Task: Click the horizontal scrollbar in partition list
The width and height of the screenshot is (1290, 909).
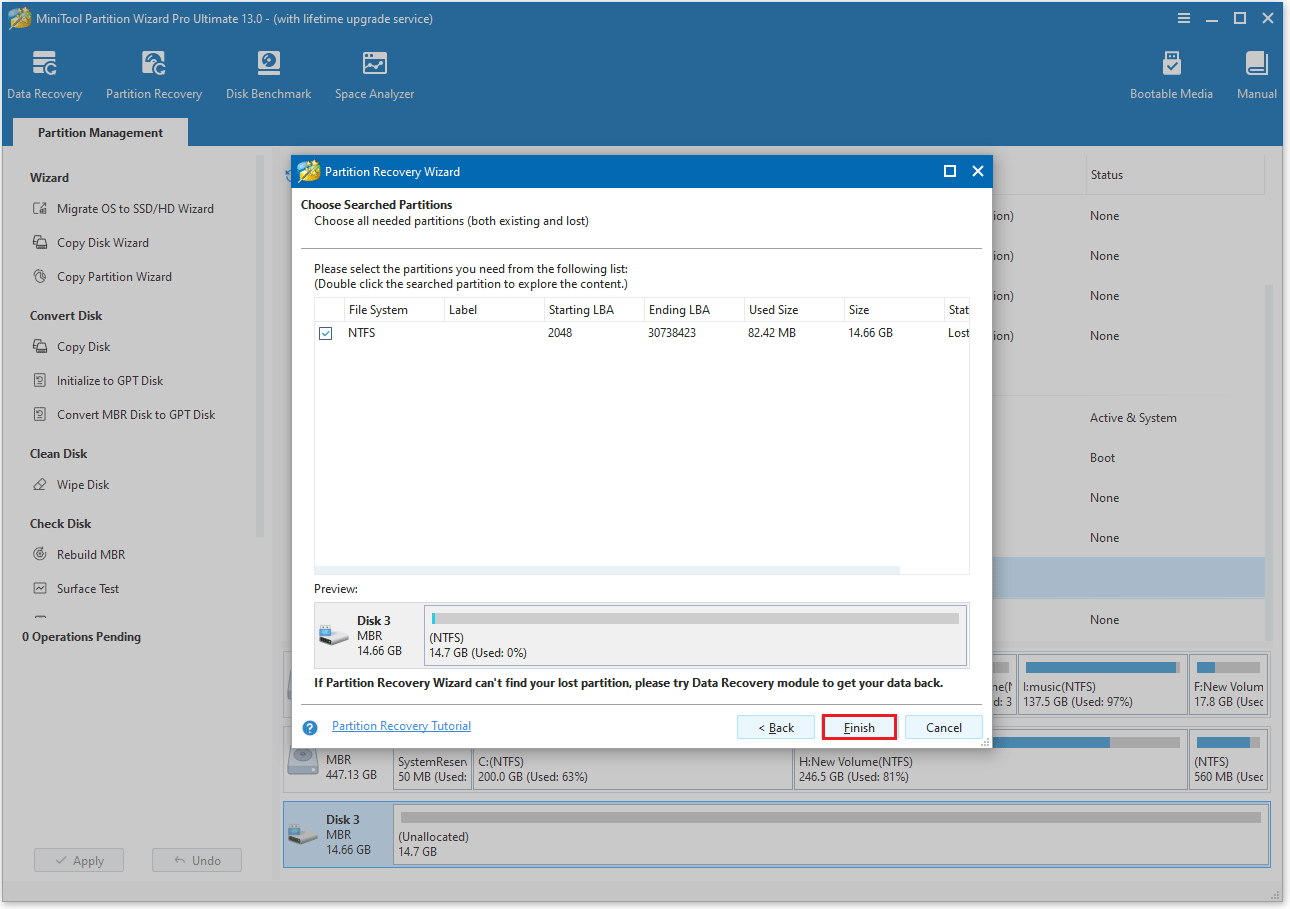Action: click(x=607, y=570)
